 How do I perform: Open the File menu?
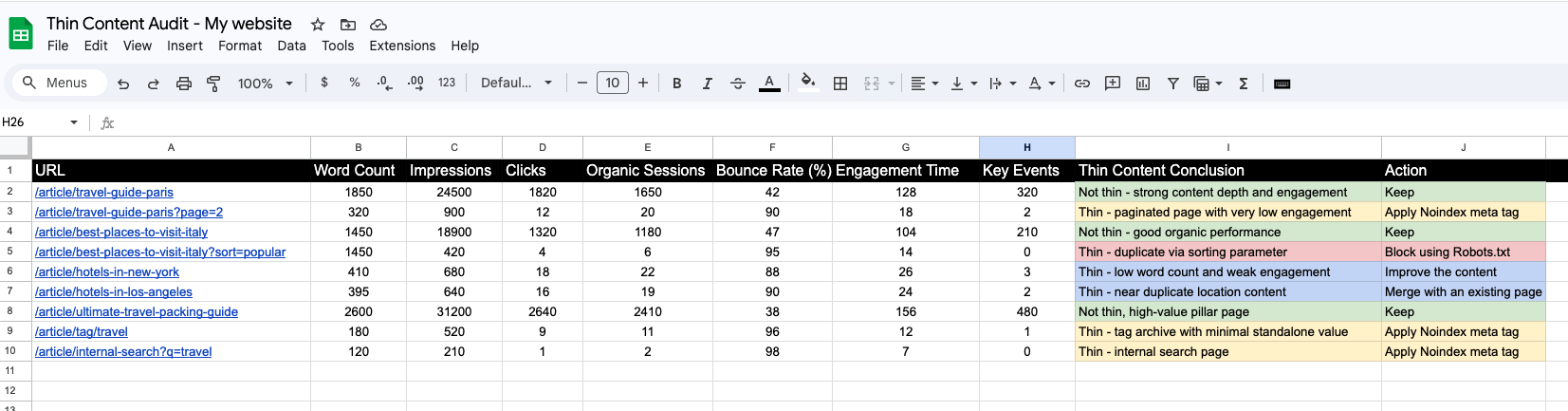coord(58,46)
